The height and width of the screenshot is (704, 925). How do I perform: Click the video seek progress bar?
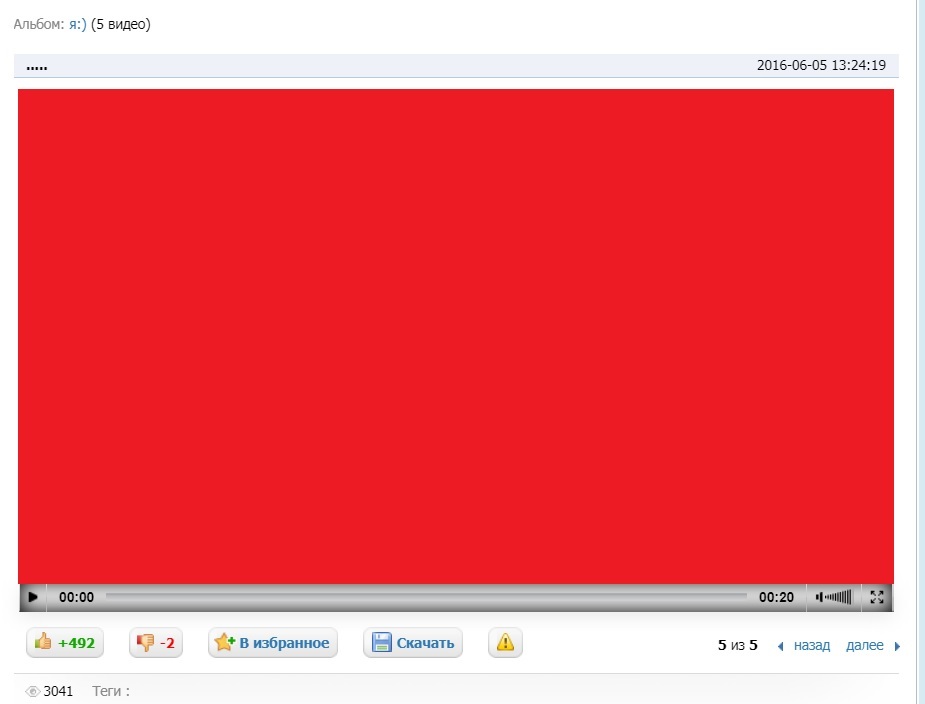click(426, 597)
